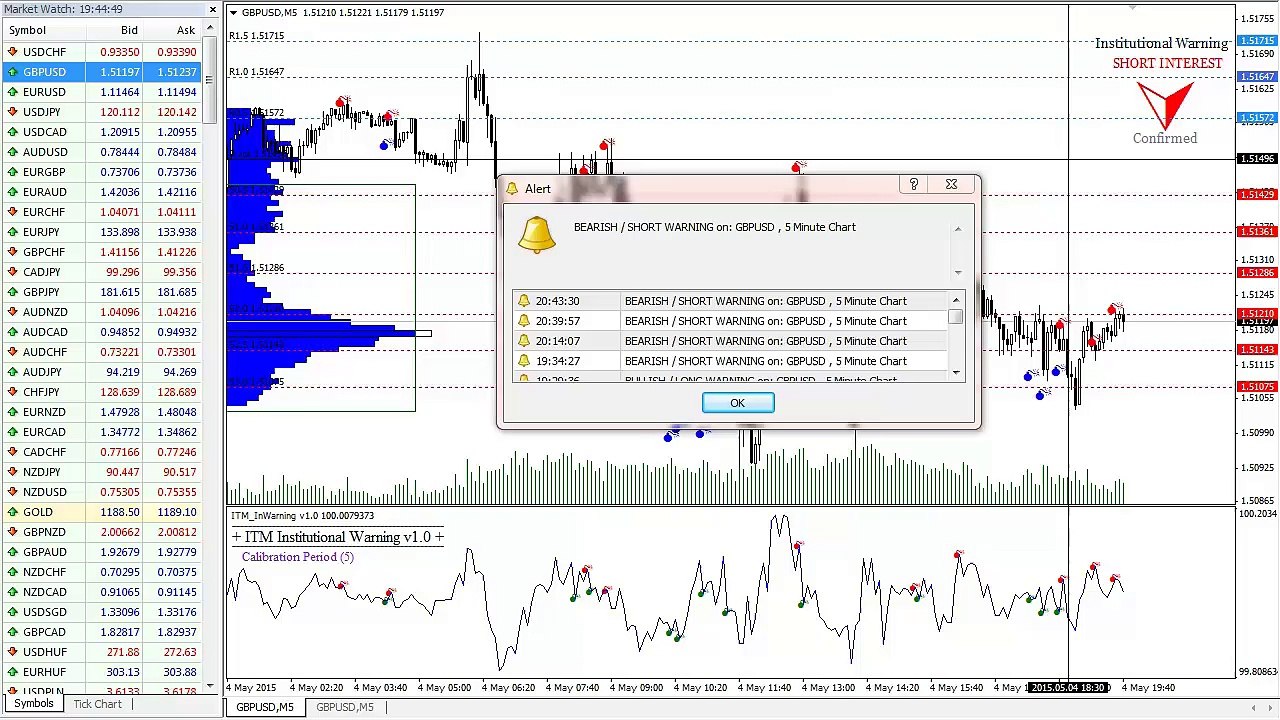Click the arrow icon beside GBPJPY

tap(12, 292)
